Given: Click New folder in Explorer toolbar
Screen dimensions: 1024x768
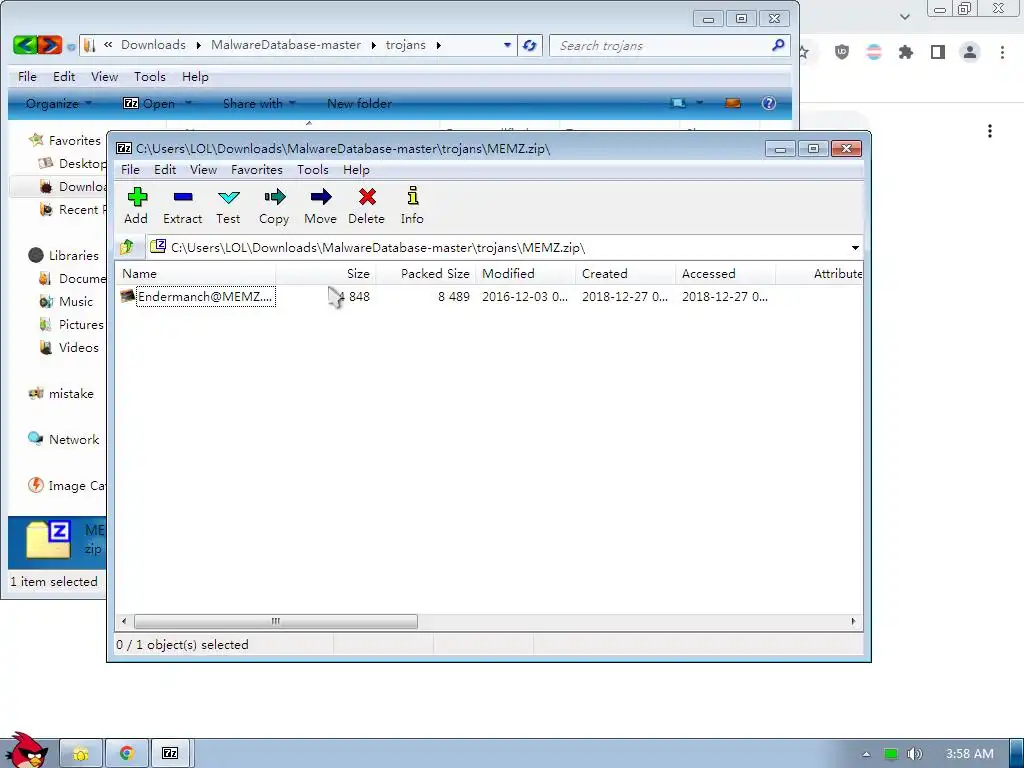Looking at the screenshot, I should 359,103.
